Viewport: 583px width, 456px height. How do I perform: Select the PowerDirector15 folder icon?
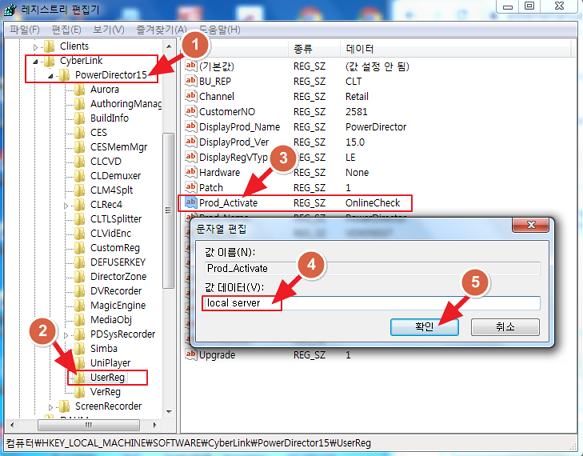[x=64, y=75]
